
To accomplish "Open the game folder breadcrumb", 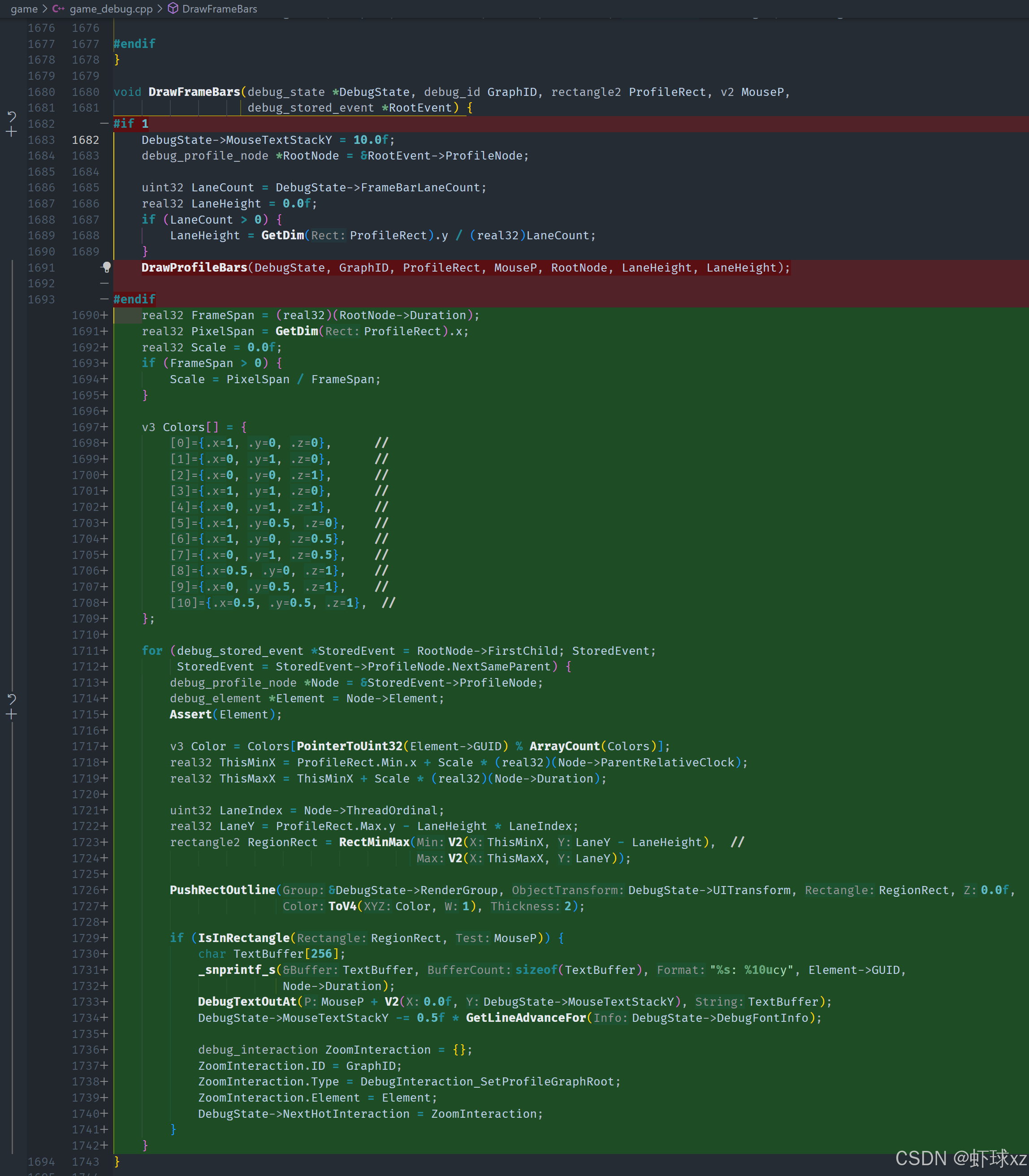I will pyautogui.click(x=24, y=9).
